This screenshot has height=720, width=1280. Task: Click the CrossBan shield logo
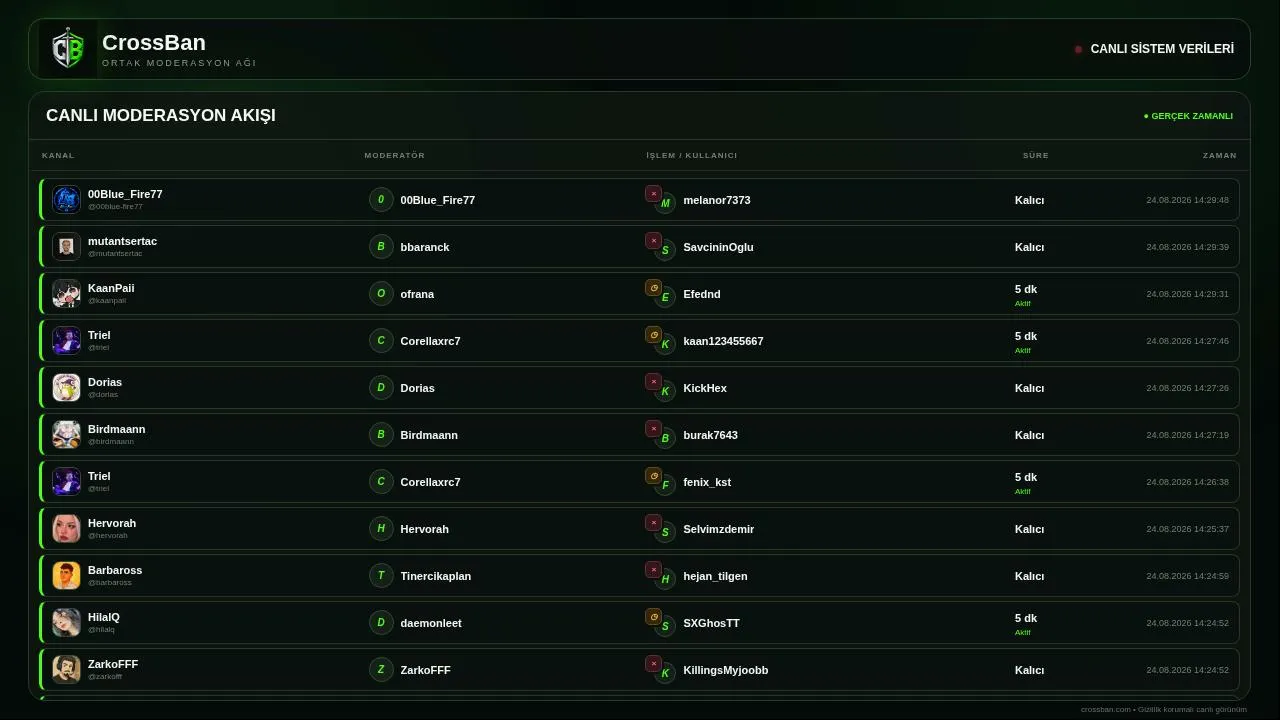click(x=68, y=49)
